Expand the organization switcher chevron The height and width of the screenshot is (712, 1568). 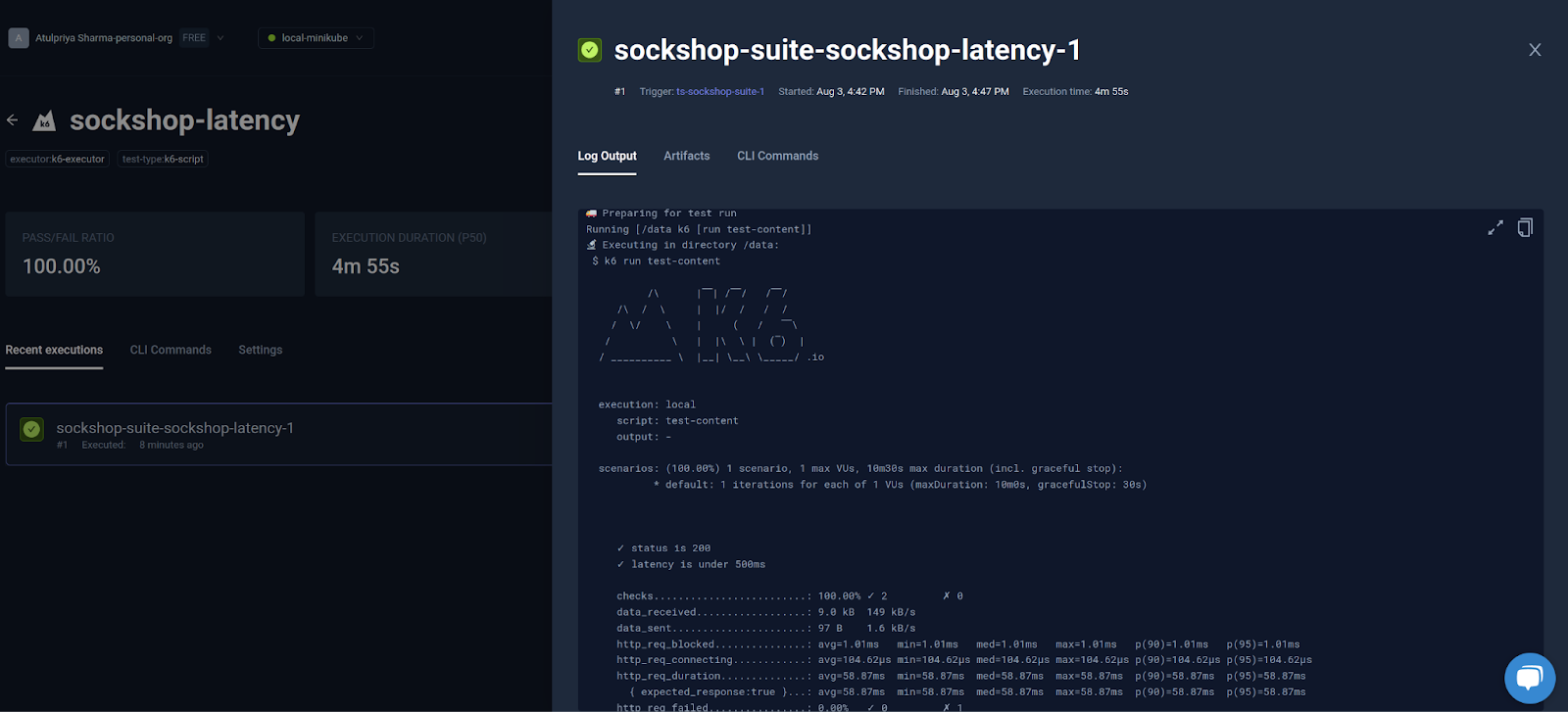point(220,38)
